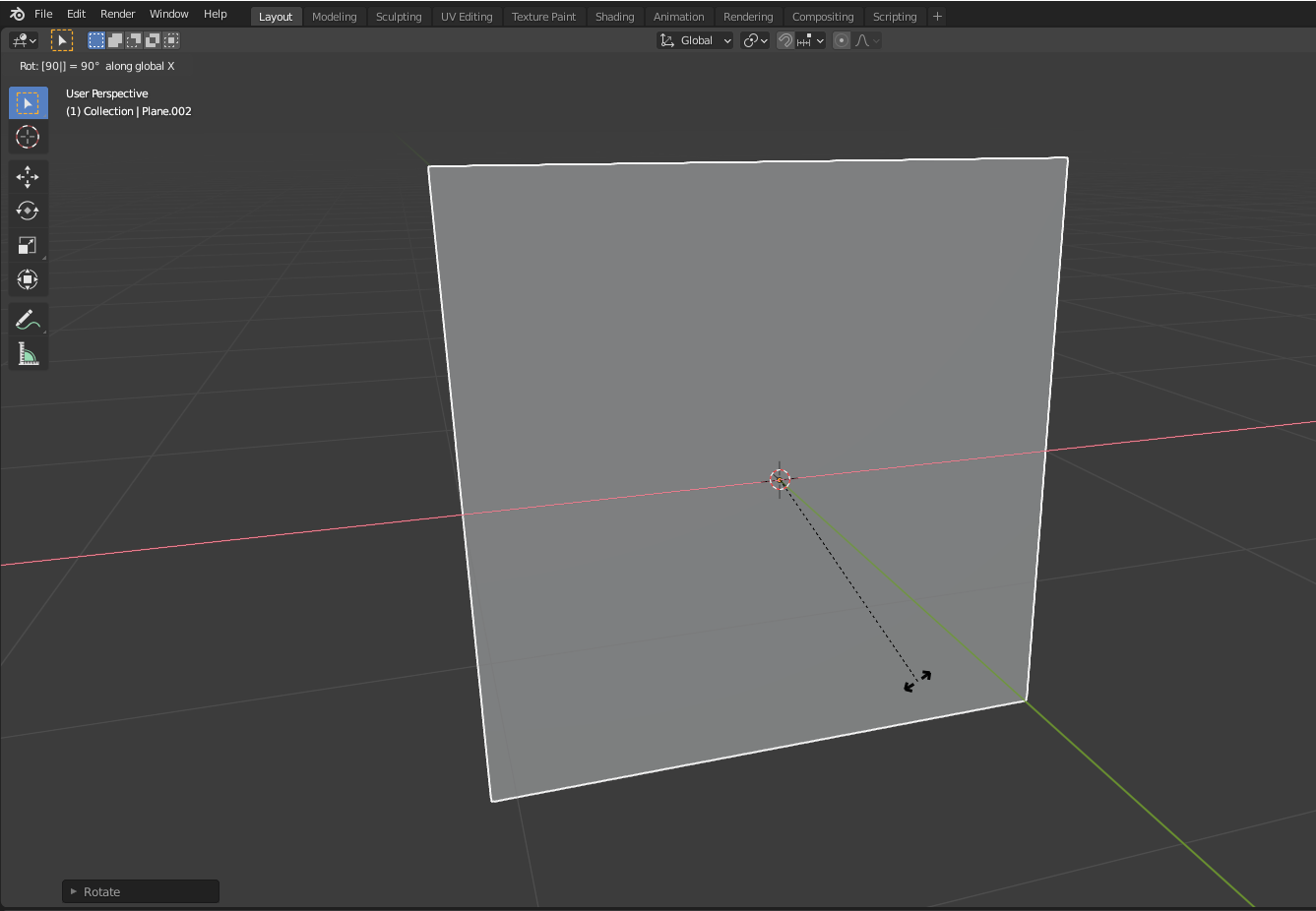This screenshot has height=911, width=1316.
Task: Enable Extend selection mode button
Action: [x=115, y=40]
